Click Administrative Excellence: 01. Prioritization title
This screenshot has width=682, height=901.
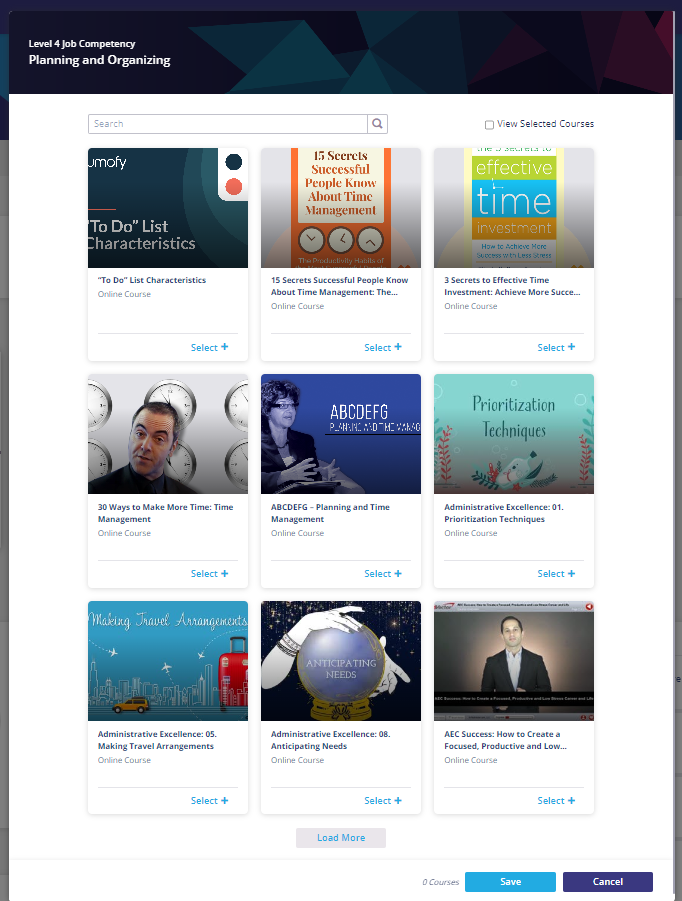(x=504, y=513)
